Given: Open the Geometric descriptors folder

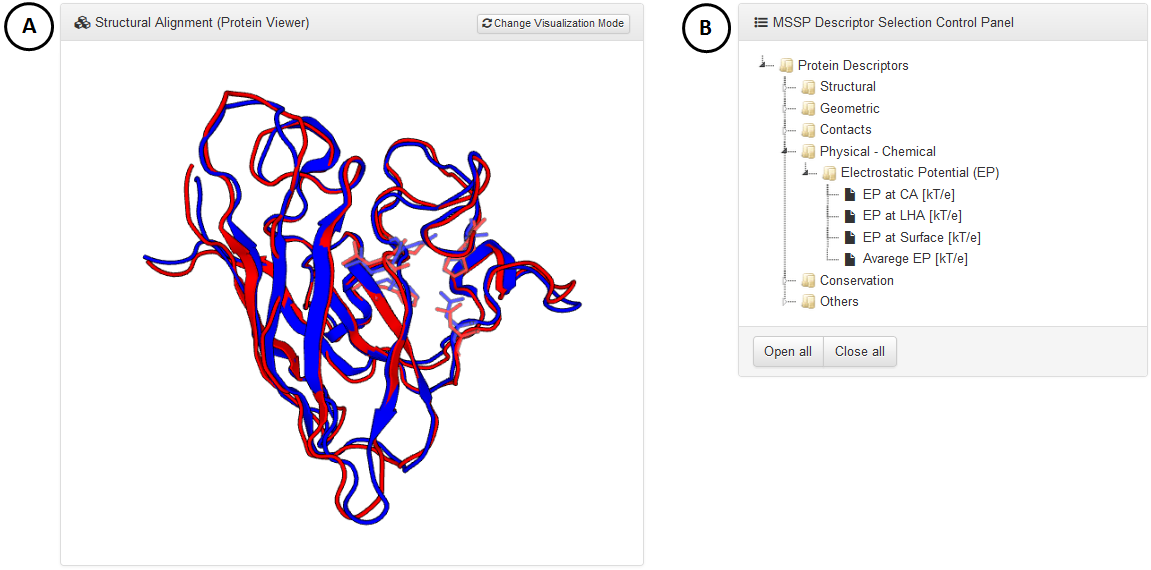Looking at the screenshot, I should click(849, 109).
